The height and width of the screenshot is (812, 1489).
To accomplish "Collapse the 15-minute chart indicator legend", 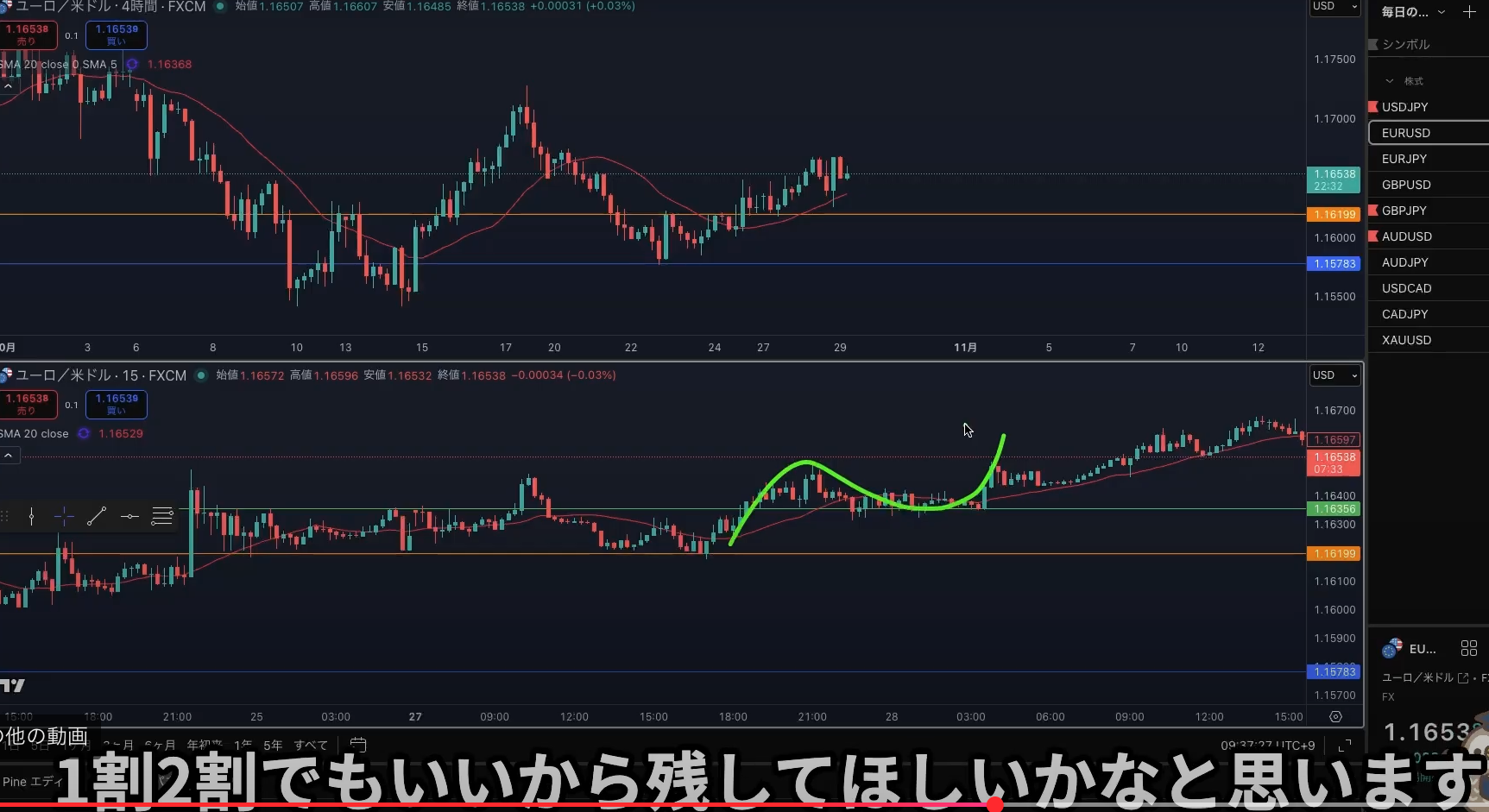I will click(x=9, y=456).
